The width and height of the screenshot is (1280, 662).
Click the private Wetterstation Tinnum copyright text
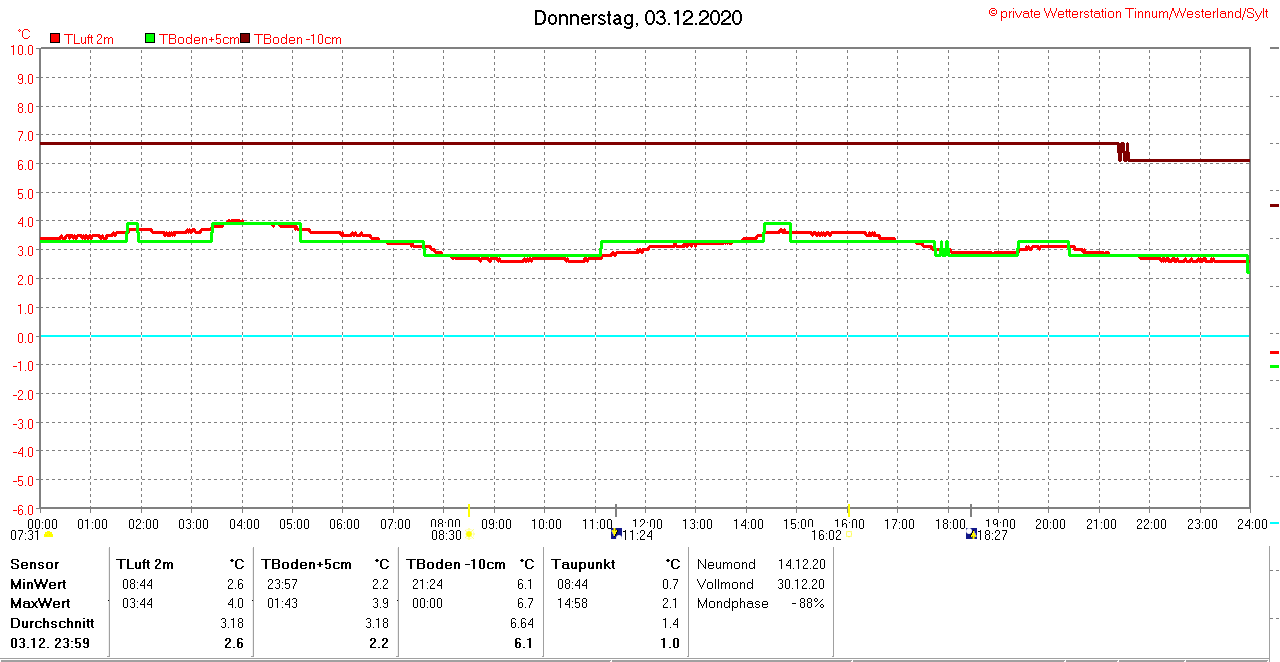(x=1128, y=13)
